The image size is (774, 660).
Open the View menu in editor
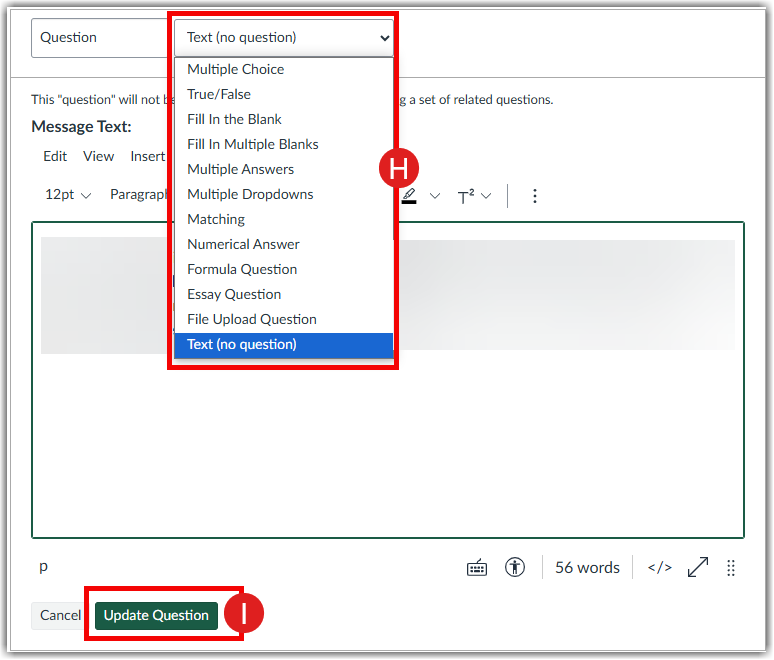99,156
